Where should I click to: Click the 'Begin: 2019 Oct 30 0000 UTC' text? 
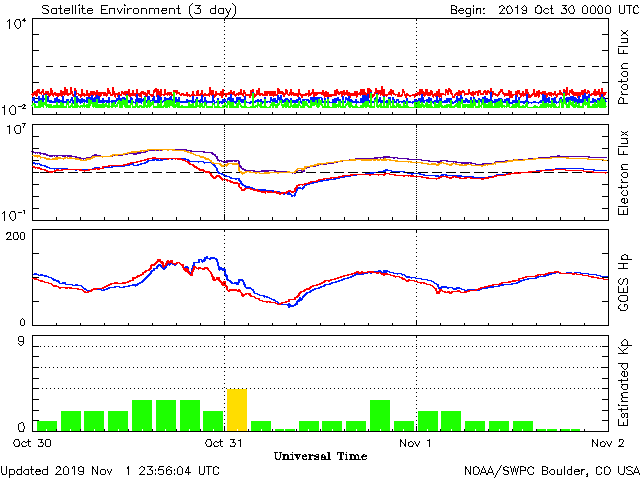544,10
